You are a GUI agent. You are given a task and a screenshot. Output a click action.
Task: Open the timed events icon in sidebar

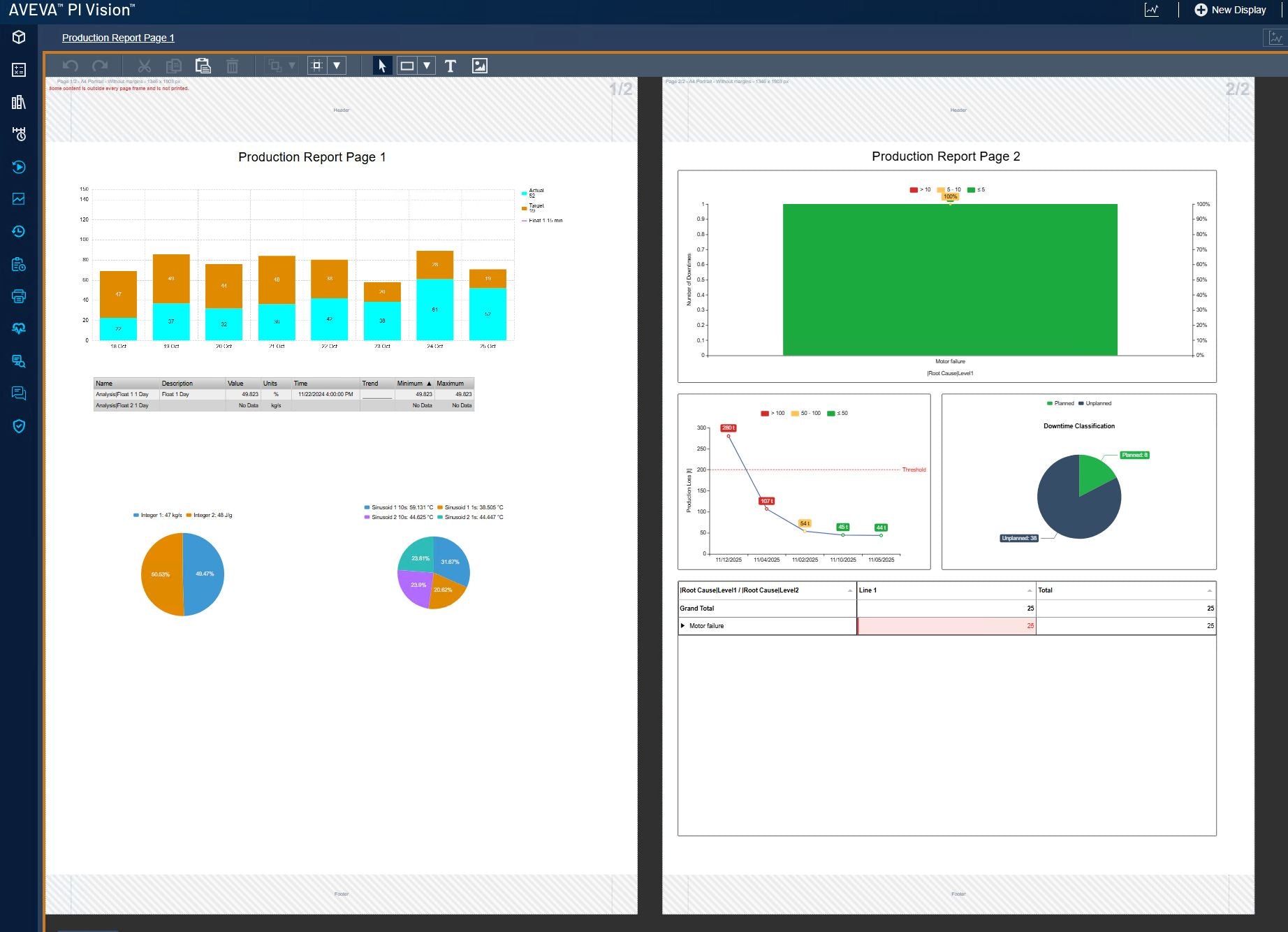click(19, 134)
